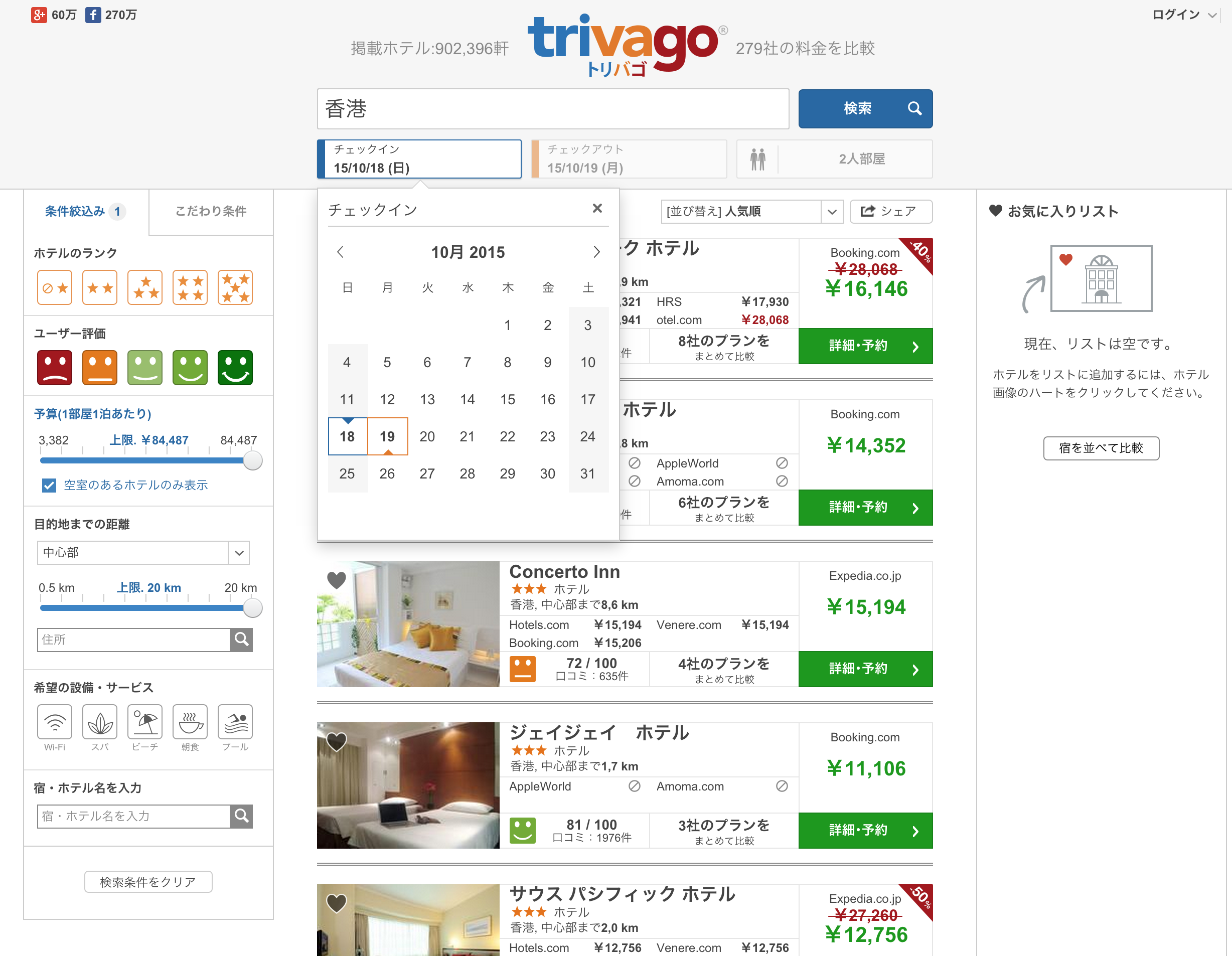Image resolution: width=1232 pixels, height=956 pixels.
Task: Close the check-in calendar popup
Action: tap(597, 208)
